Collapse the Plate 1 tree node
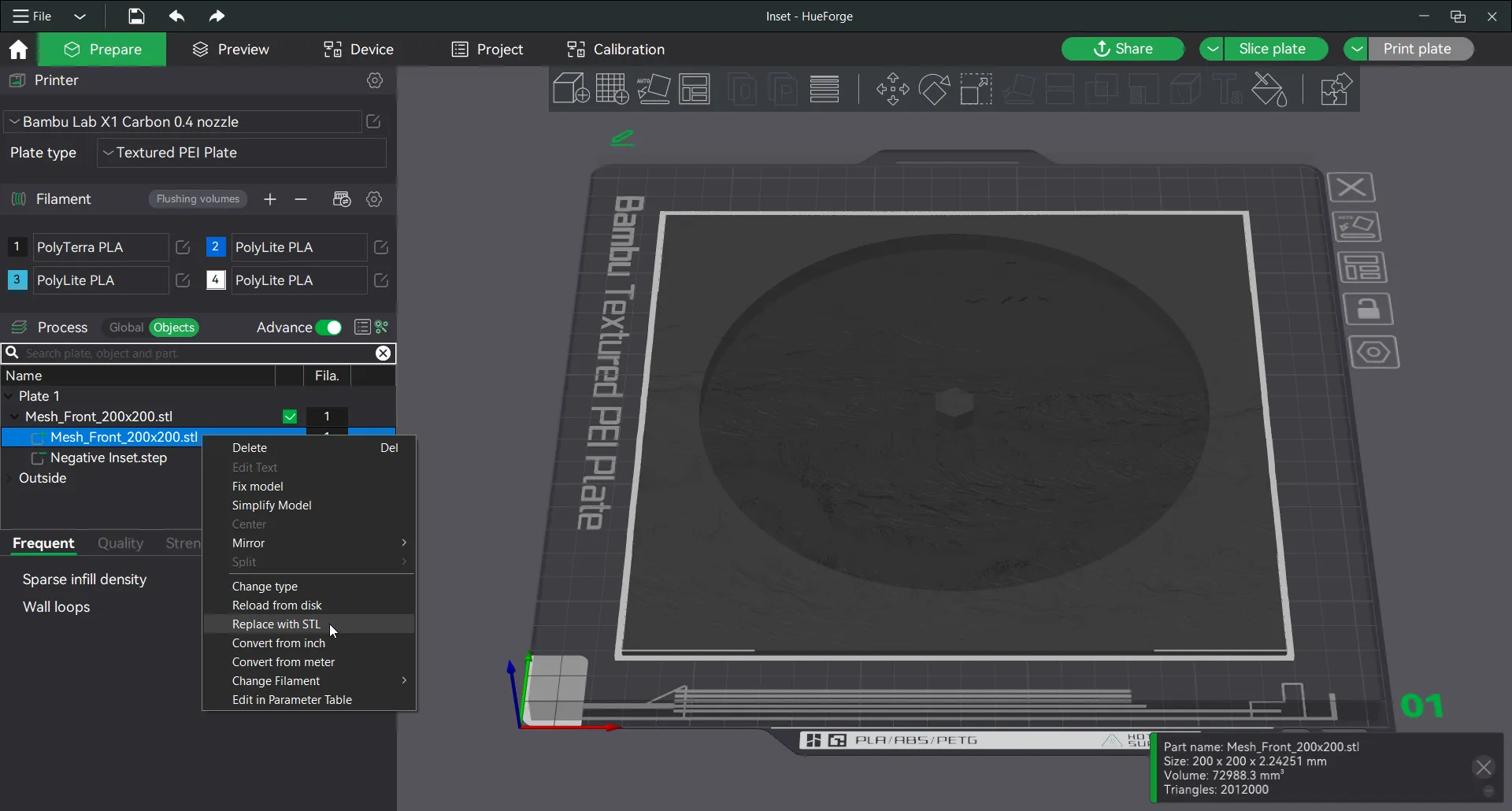 pyautogui.click(x=9, y=396)
